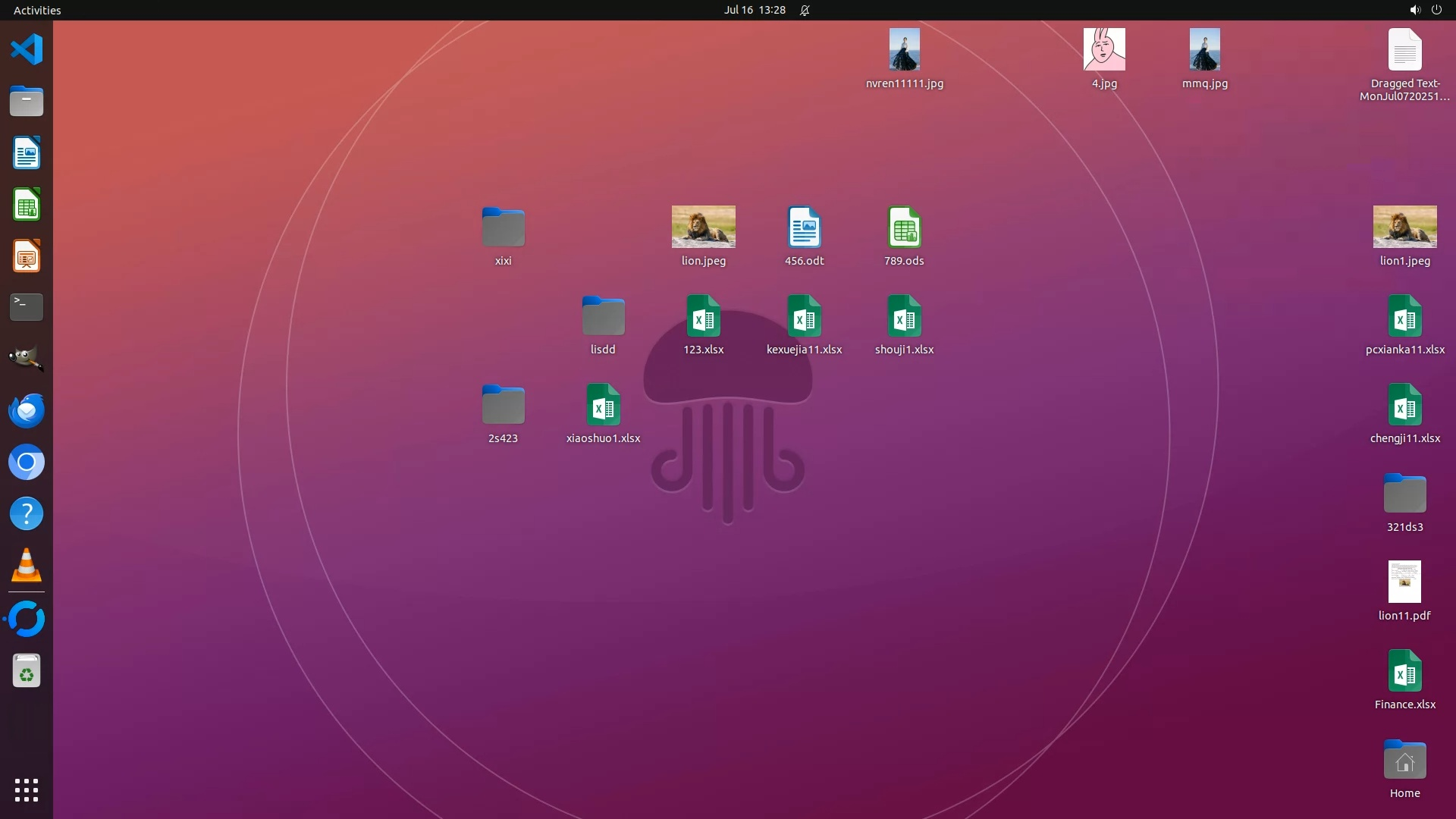Select the xixi folder
Screen dimensions: 1456x819
point(503,227)
